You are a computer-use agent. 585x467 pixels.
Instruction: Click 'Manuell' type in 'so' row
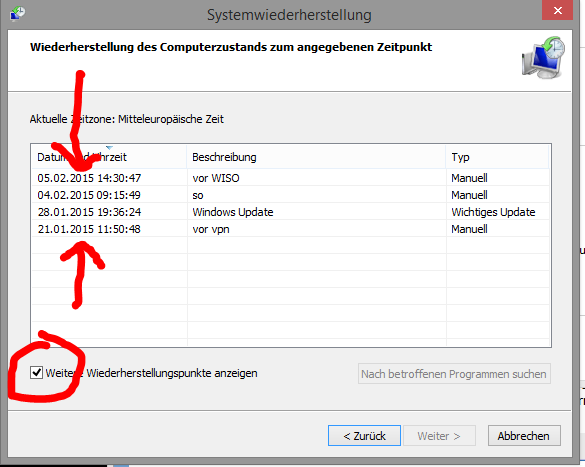[x=469, y=195]
